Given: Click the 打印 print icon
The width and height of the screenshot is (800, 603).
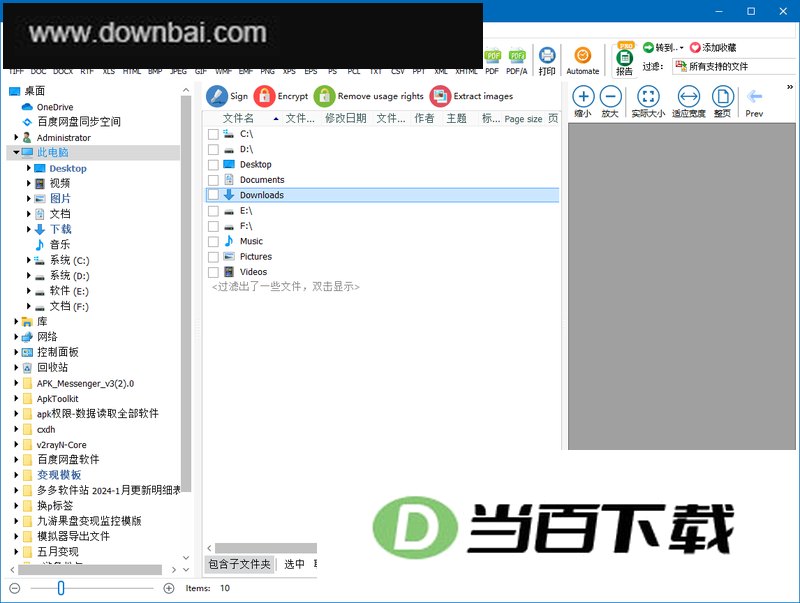Looking at the screenshot, I should pyautogui.click(x=547, y=61).
